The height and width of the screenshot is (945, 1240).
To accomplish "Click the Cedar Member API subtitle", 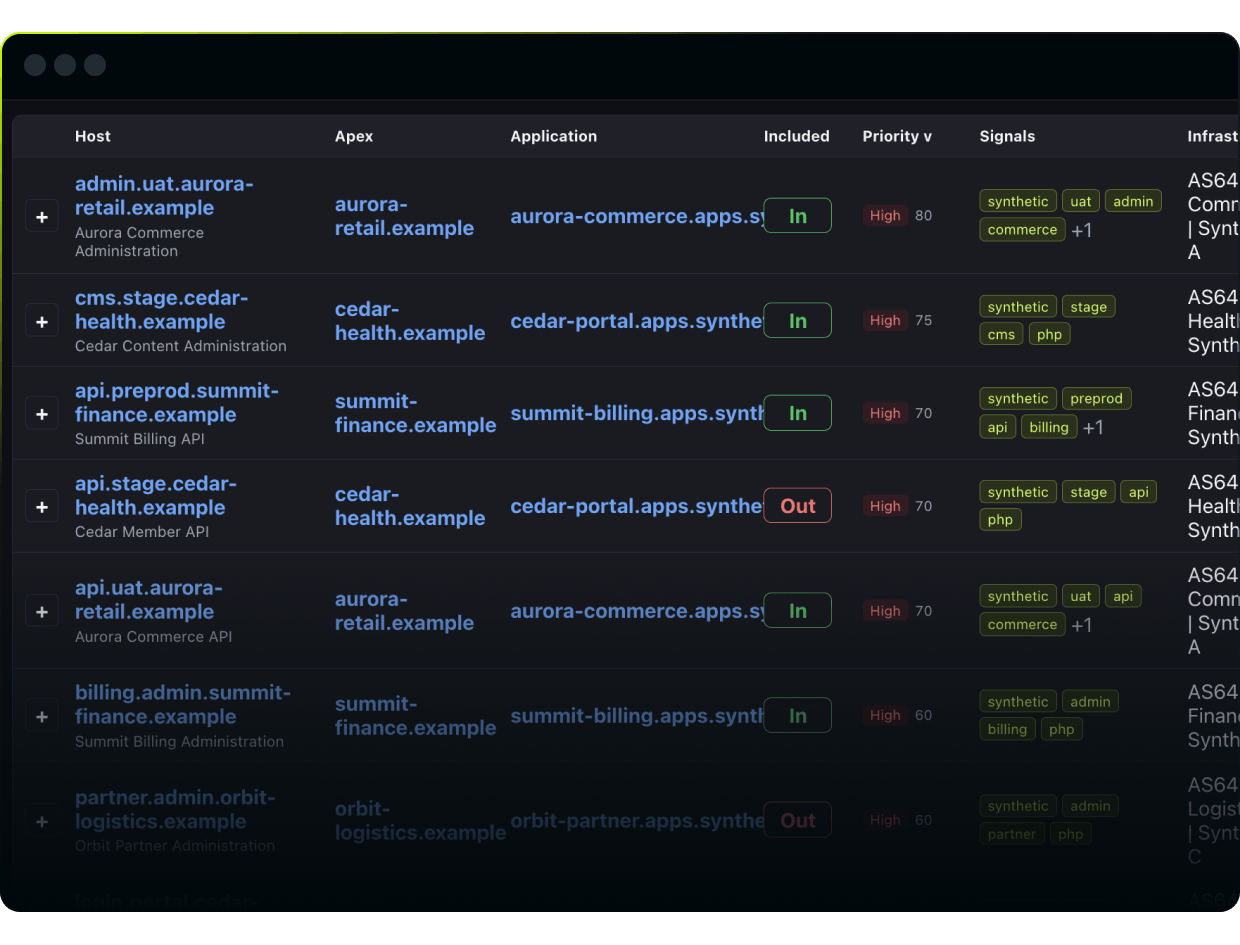I will point(142,532).
